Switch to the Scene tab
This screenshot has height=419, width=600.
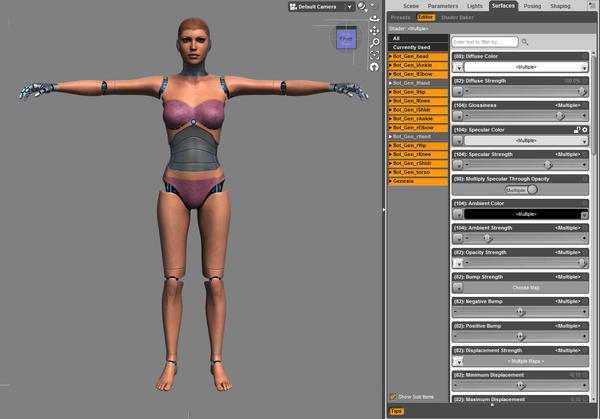coord(411,6)
